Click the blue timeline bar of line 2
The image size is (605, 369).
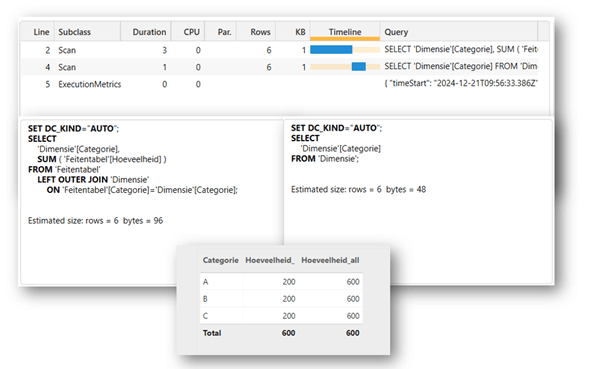(331, 49)
